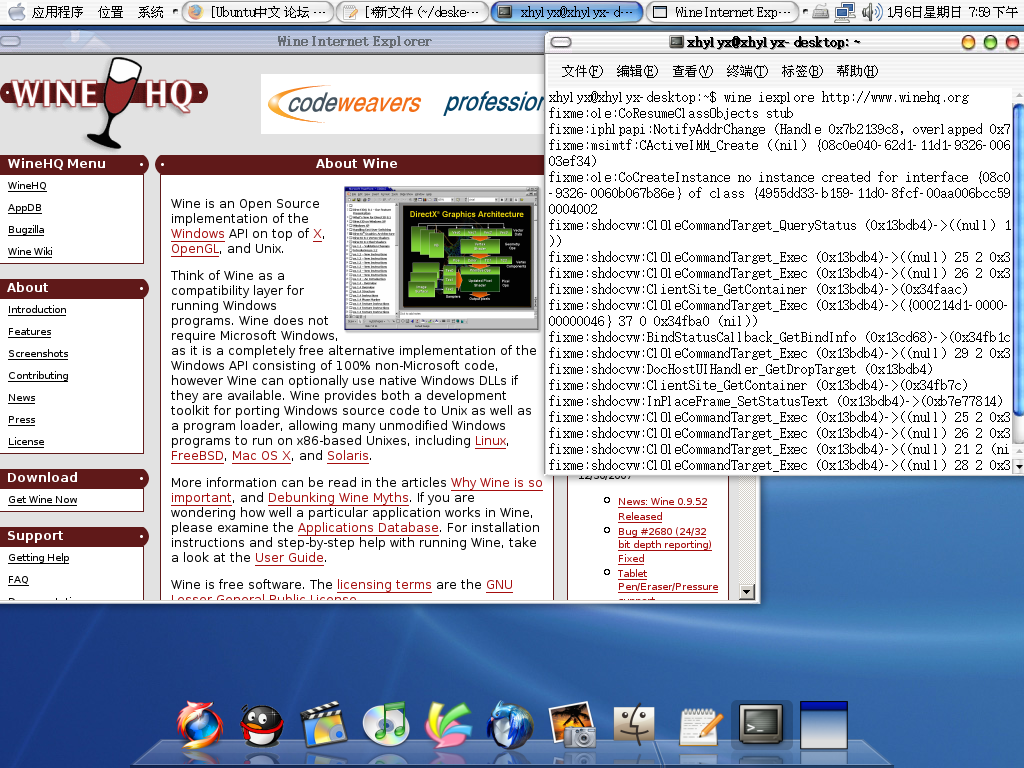
Task: Open terminal 标签(B) menu
Action: 802,71
